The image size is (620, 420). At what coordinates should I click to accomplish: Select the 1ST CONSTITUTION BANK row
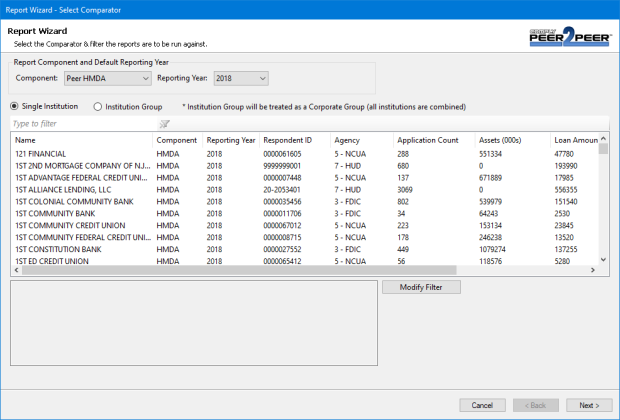(304, 249)
